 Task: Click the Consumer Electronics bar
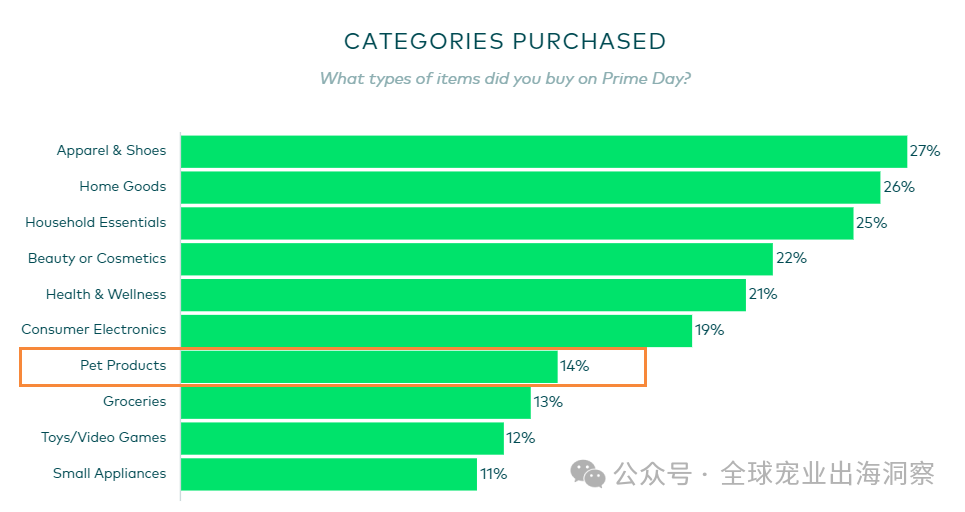point(436,331)
